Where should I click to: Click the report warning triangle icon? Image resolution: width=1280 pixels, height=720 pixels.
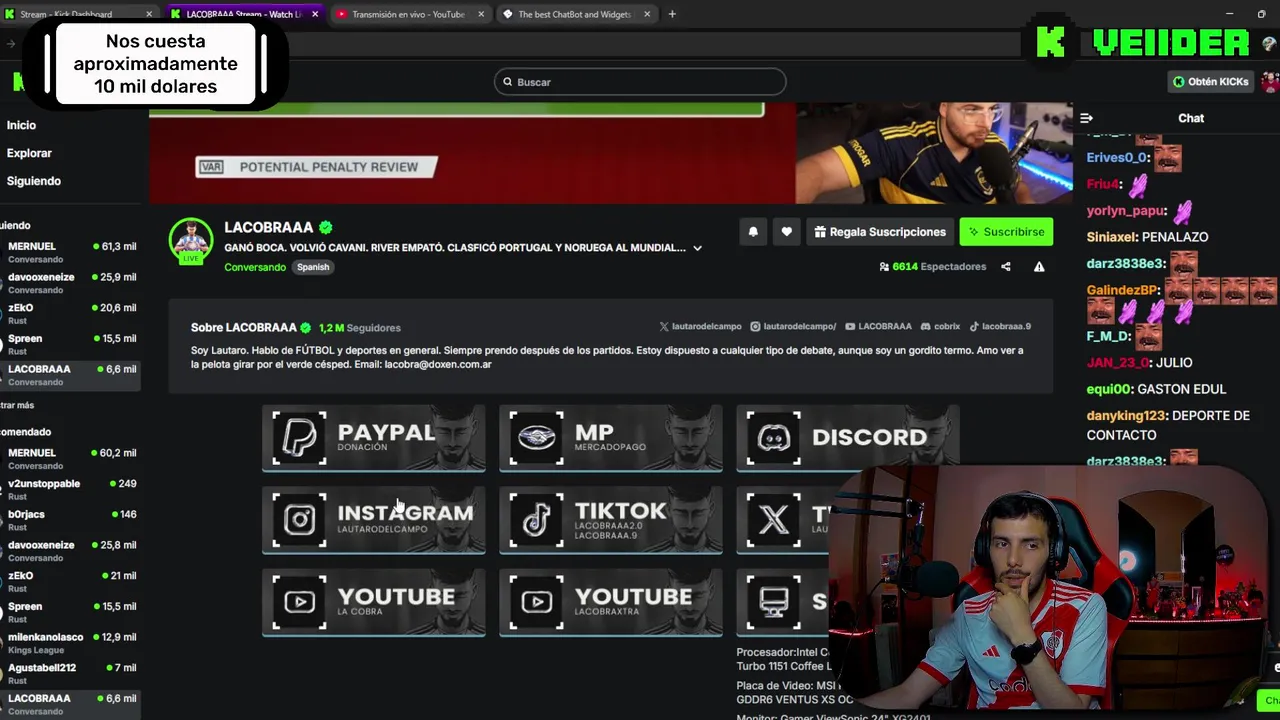click(x=1039, y=267)
